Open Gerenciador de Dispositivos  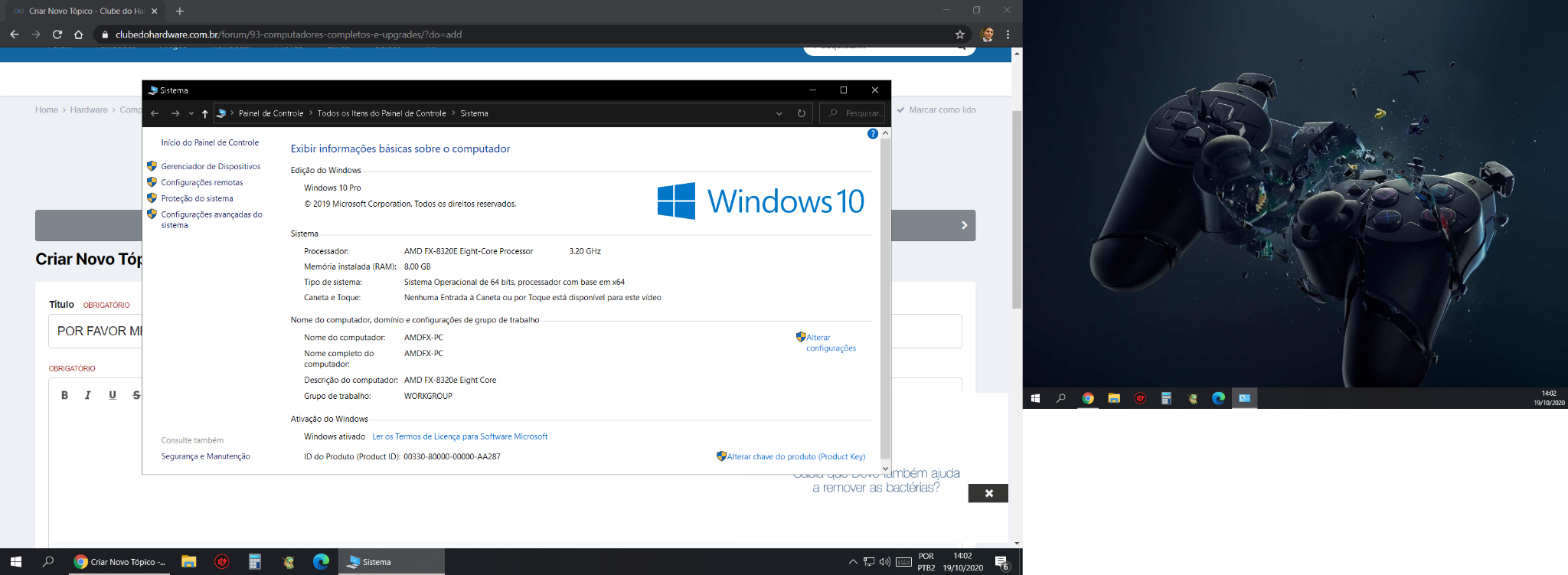(211, 166)
